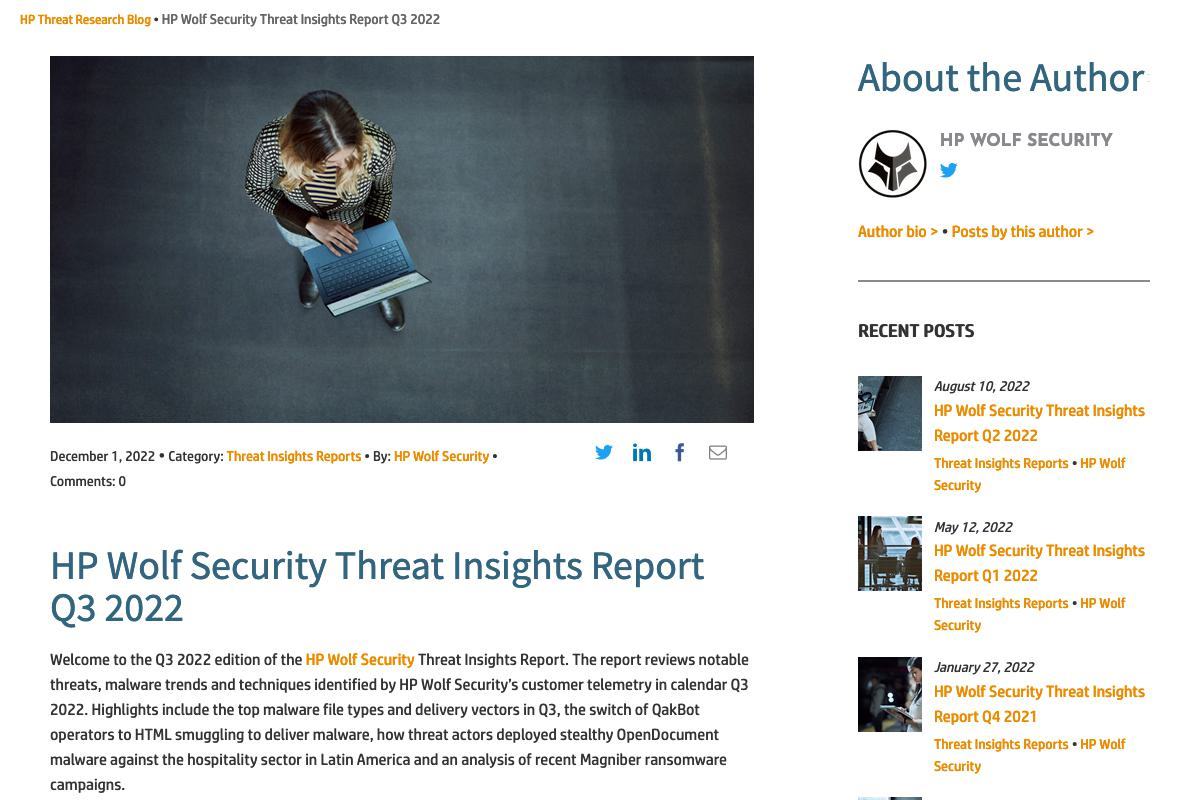1200x800 pixels.
Task: Open the author's Twitter profile icon
Action: (x=949, y=170)
